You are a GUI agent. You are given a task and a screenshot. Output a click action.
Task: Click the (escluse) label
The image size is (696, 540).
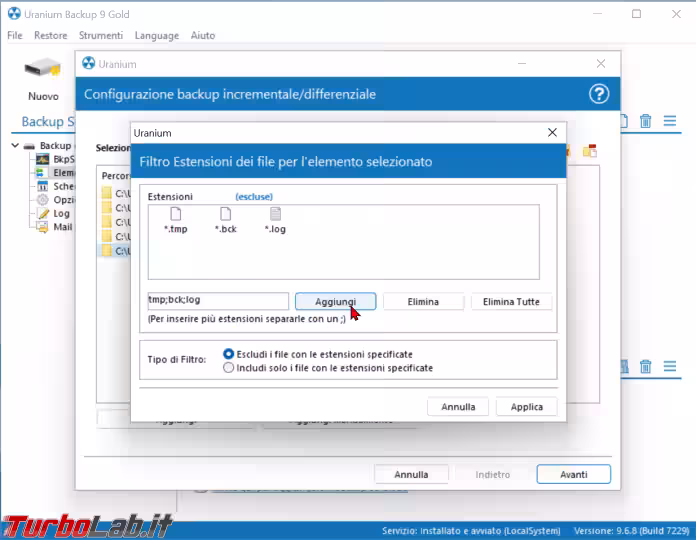pyautogui.click(x=254, y=197)
